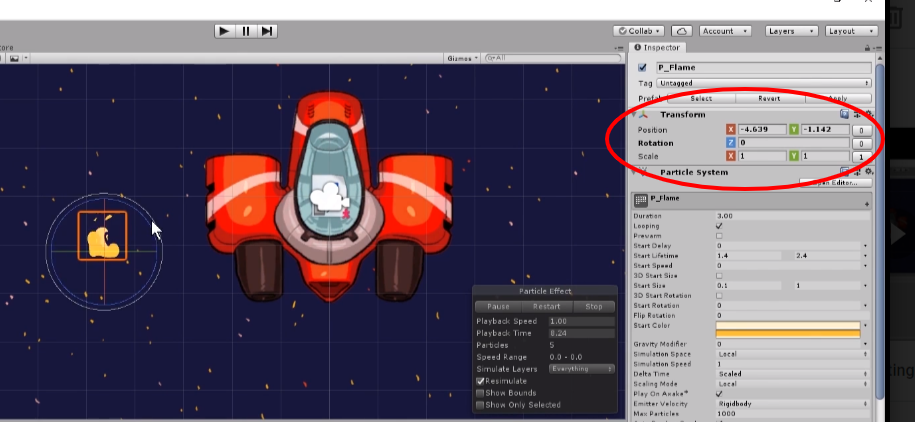This screenshot has height=422, width=915.
Task: Click the Position X input field
Action: tap(759, 130)
